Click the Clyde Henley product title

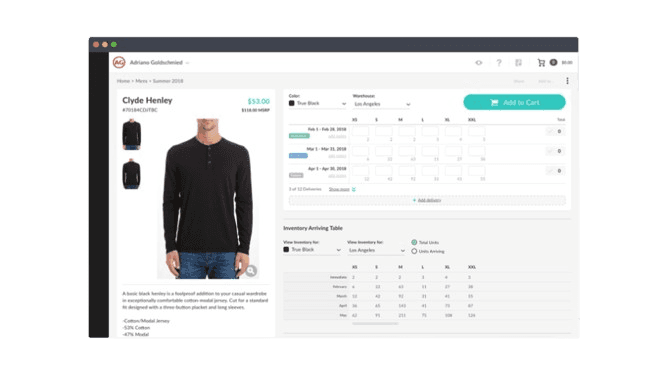point(147,100)
